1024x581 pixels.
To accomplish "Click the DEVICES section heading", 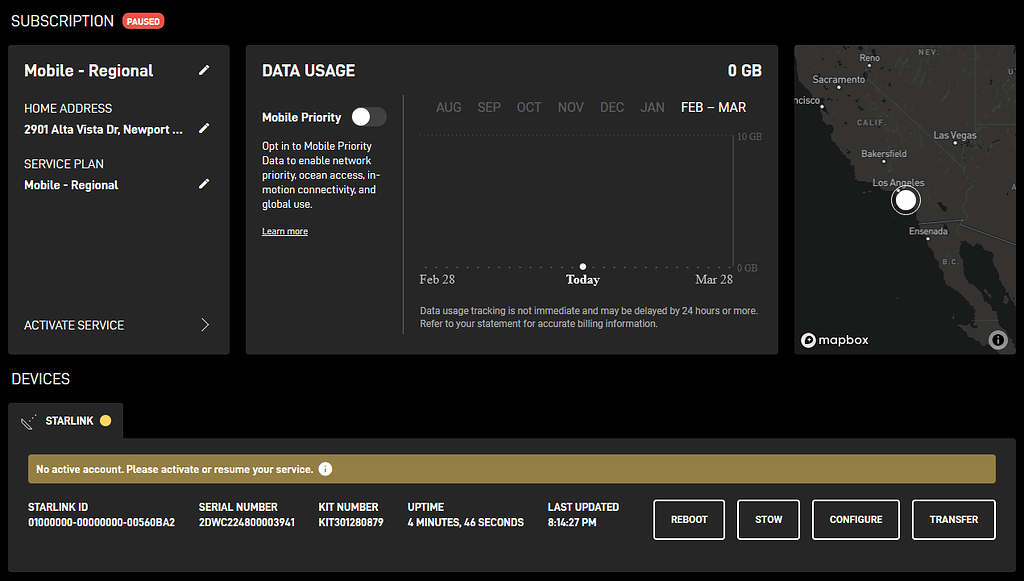I will 40,379.
